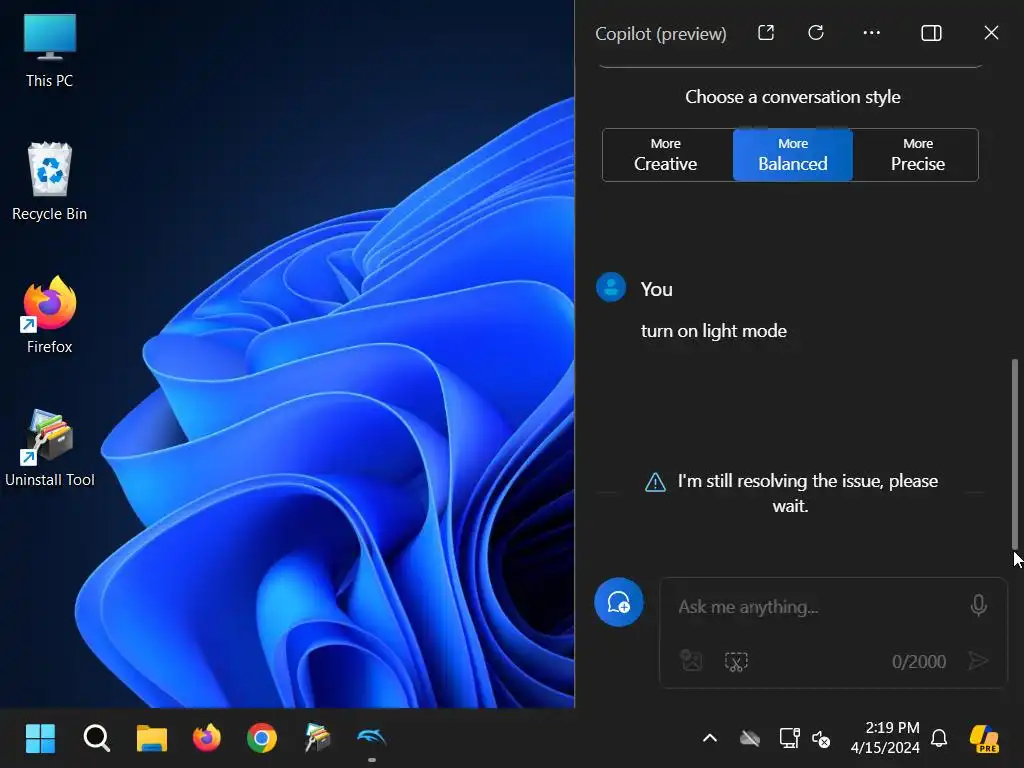This screenshot has height=768, width=1024.
Task: Add a screenshot via the snip icon
Action: pos(736,661)
